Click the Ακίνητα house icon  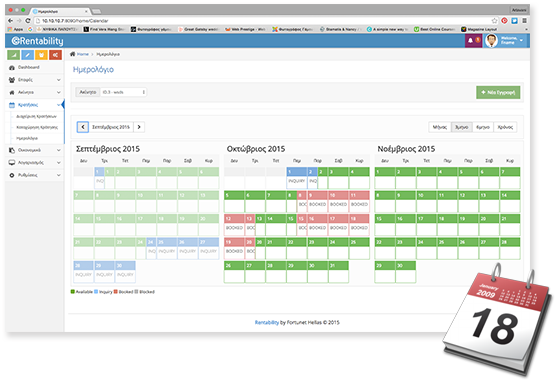coord(12,92)
